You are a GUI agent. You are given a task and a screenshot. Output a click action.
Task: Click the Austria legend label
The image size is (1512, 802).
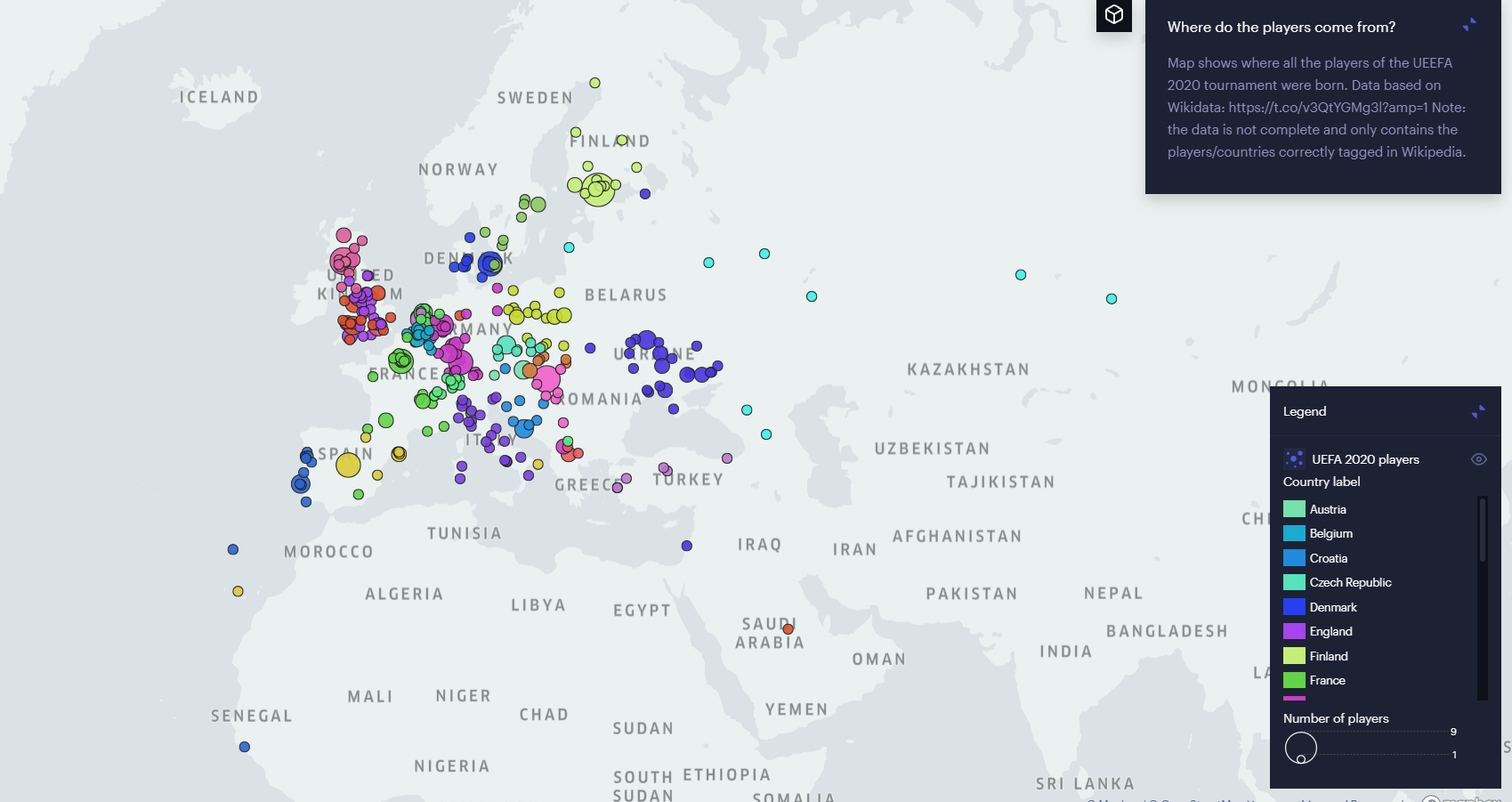click(1328, 509)
